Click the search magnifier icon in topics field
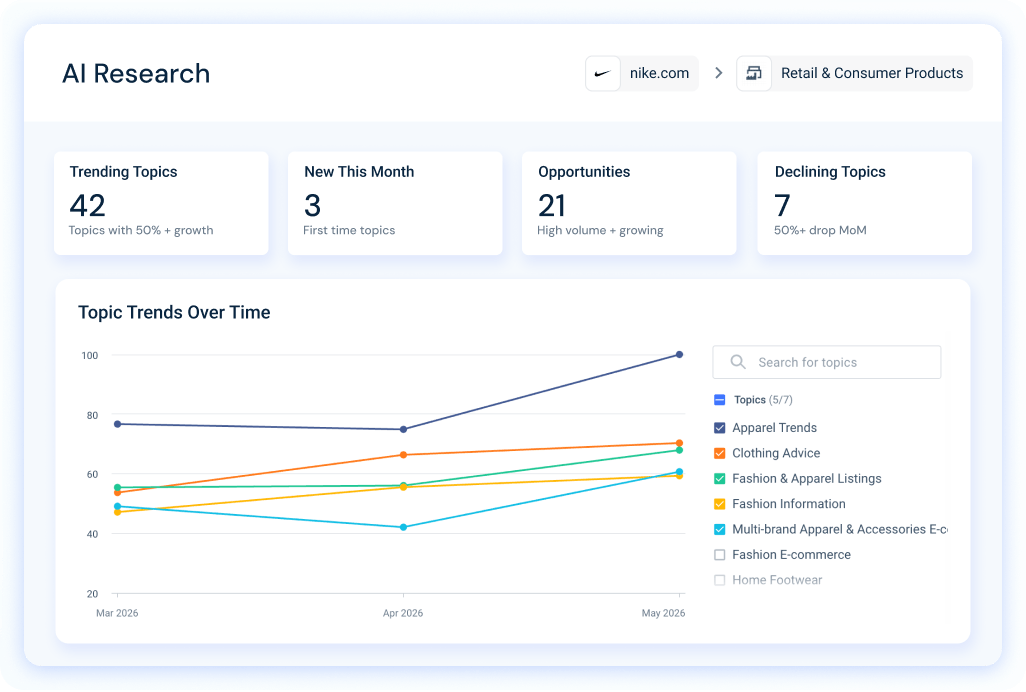The height and width of the screenshot is (692, 1026). click(x=737, y=362)
